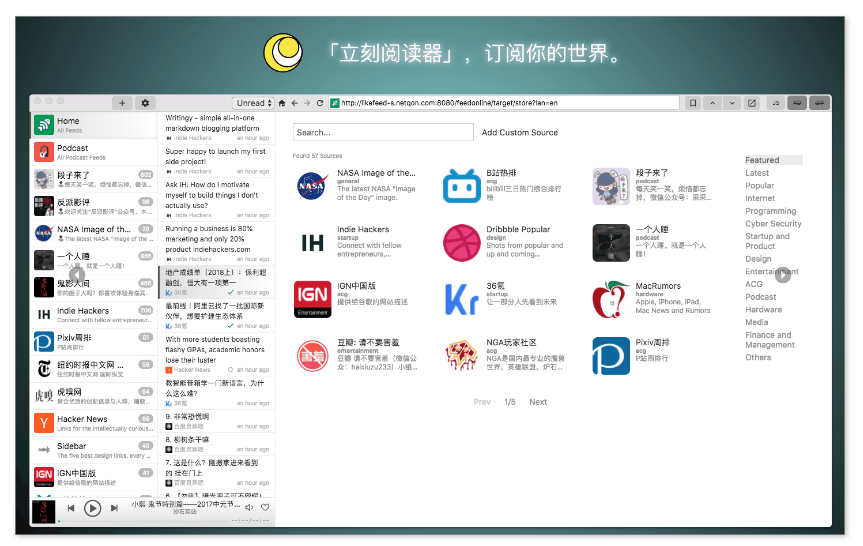Viewport: 863px width, 546px height.
Task: Open the Hacker News feed in sidebar
Action: (x=83, y=419)
